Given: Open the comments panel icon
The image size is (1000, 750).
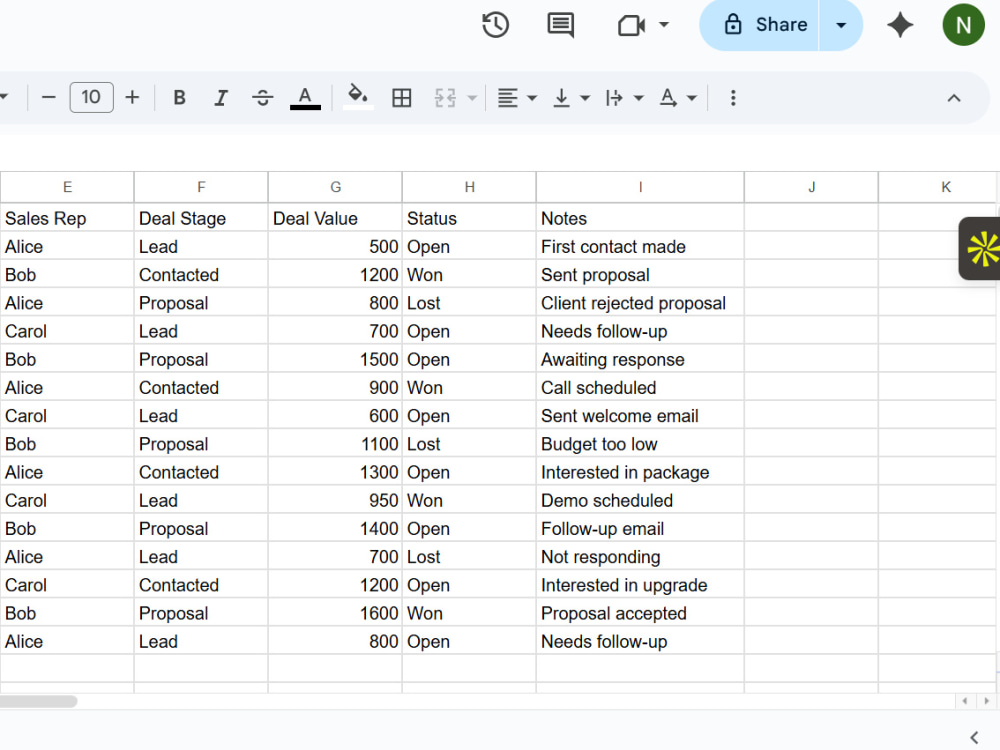Looking at the screenshot, I should 561,25.
